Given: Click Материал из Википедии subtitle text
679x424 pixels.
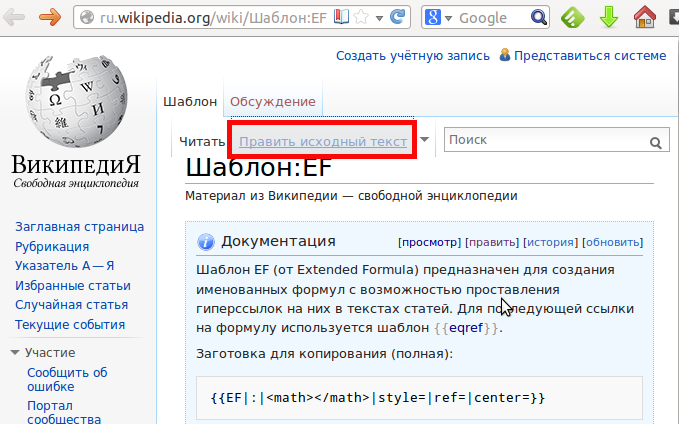Looking at the screenshot, I should tap(351, 196).
